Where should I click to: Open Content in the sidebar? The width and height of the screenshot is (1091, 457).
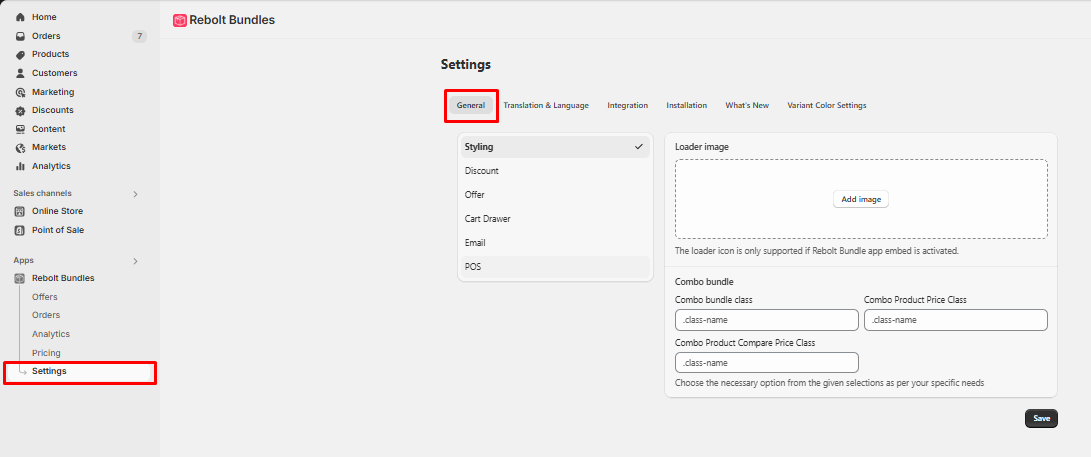49,129
